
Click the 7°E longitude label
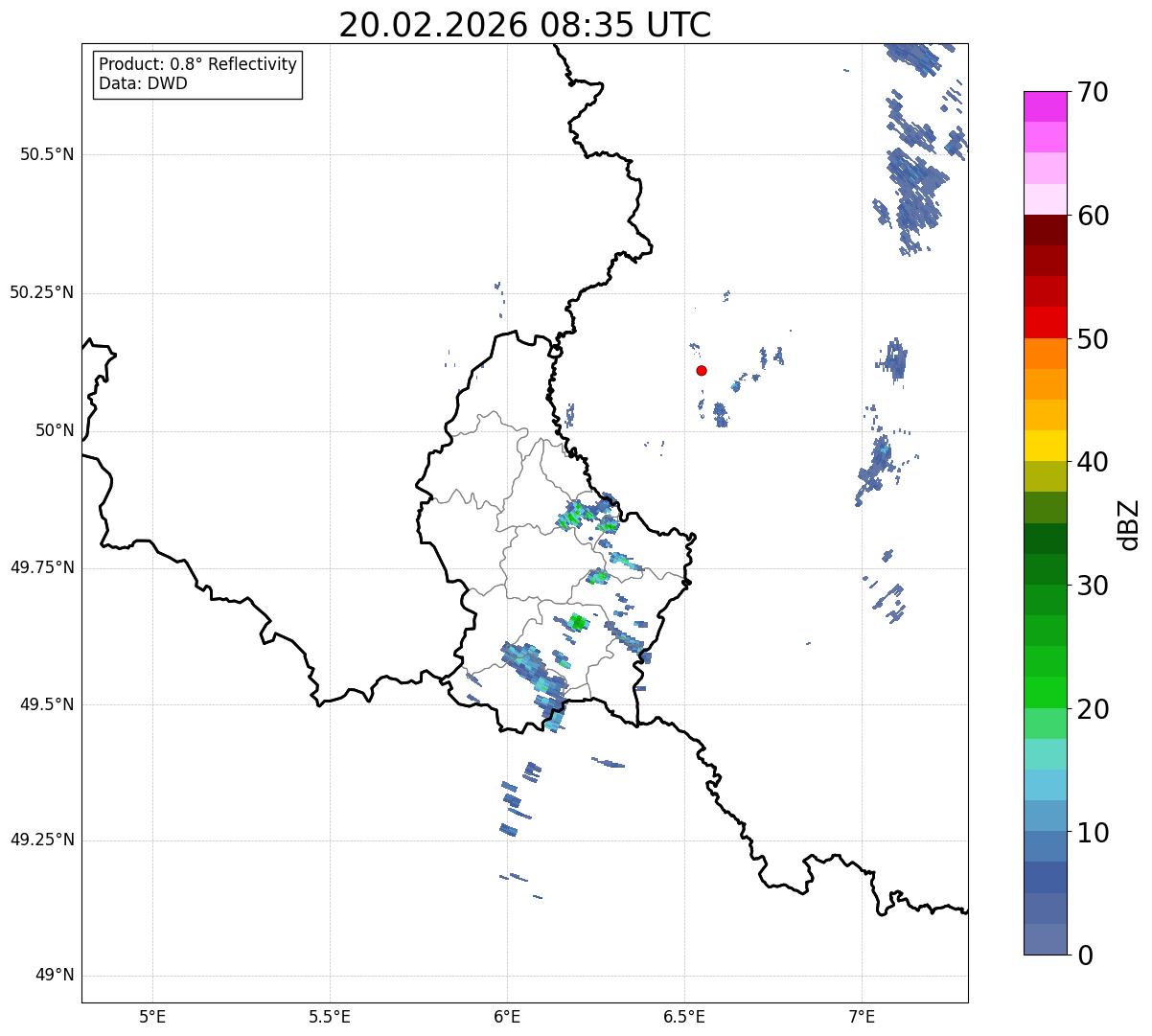(x=862, y=1016)
